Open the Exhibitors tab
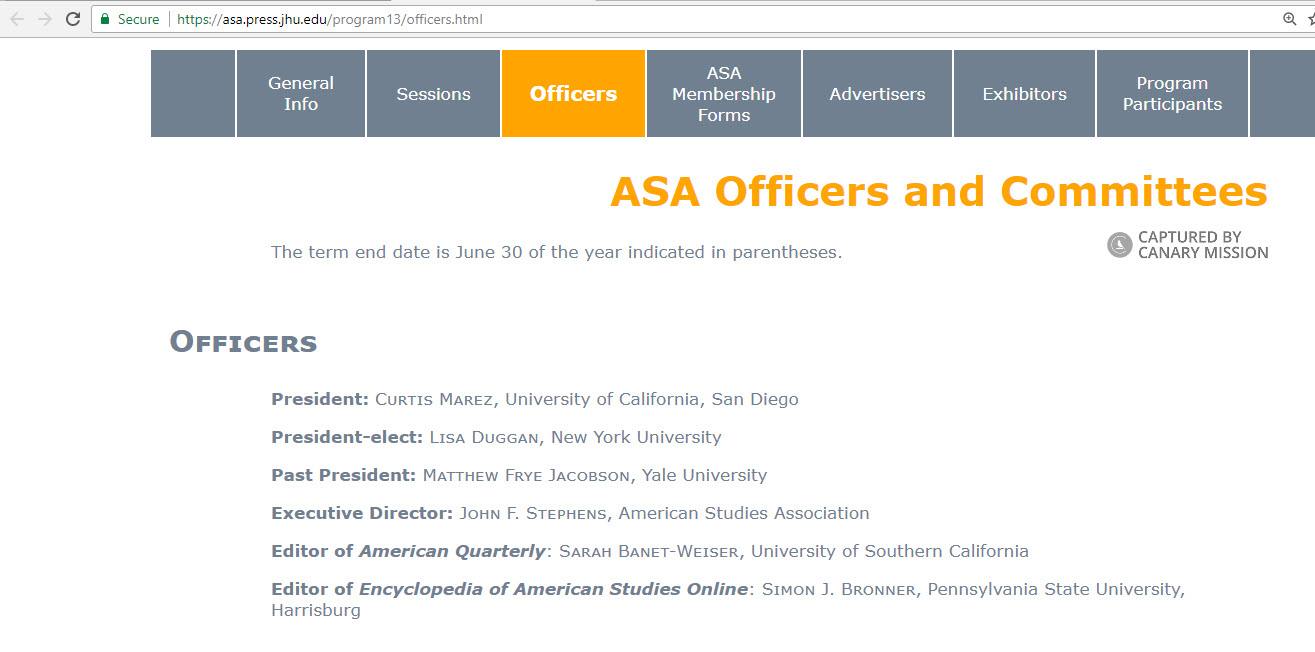 pyautogui.click(x=1024, y=94)
